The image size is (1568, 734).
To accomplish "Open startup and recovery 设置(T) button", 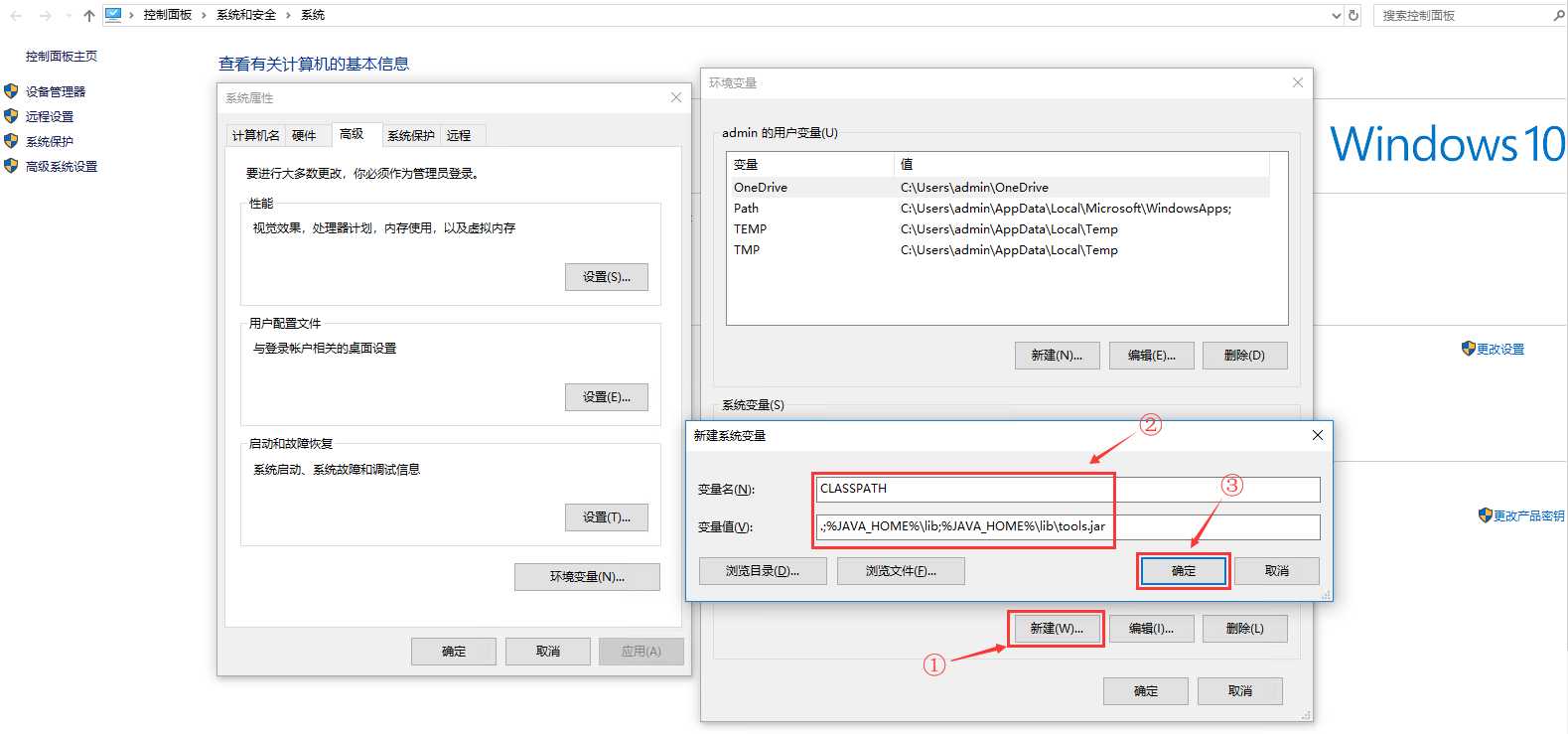I will [x=607, y=517].
